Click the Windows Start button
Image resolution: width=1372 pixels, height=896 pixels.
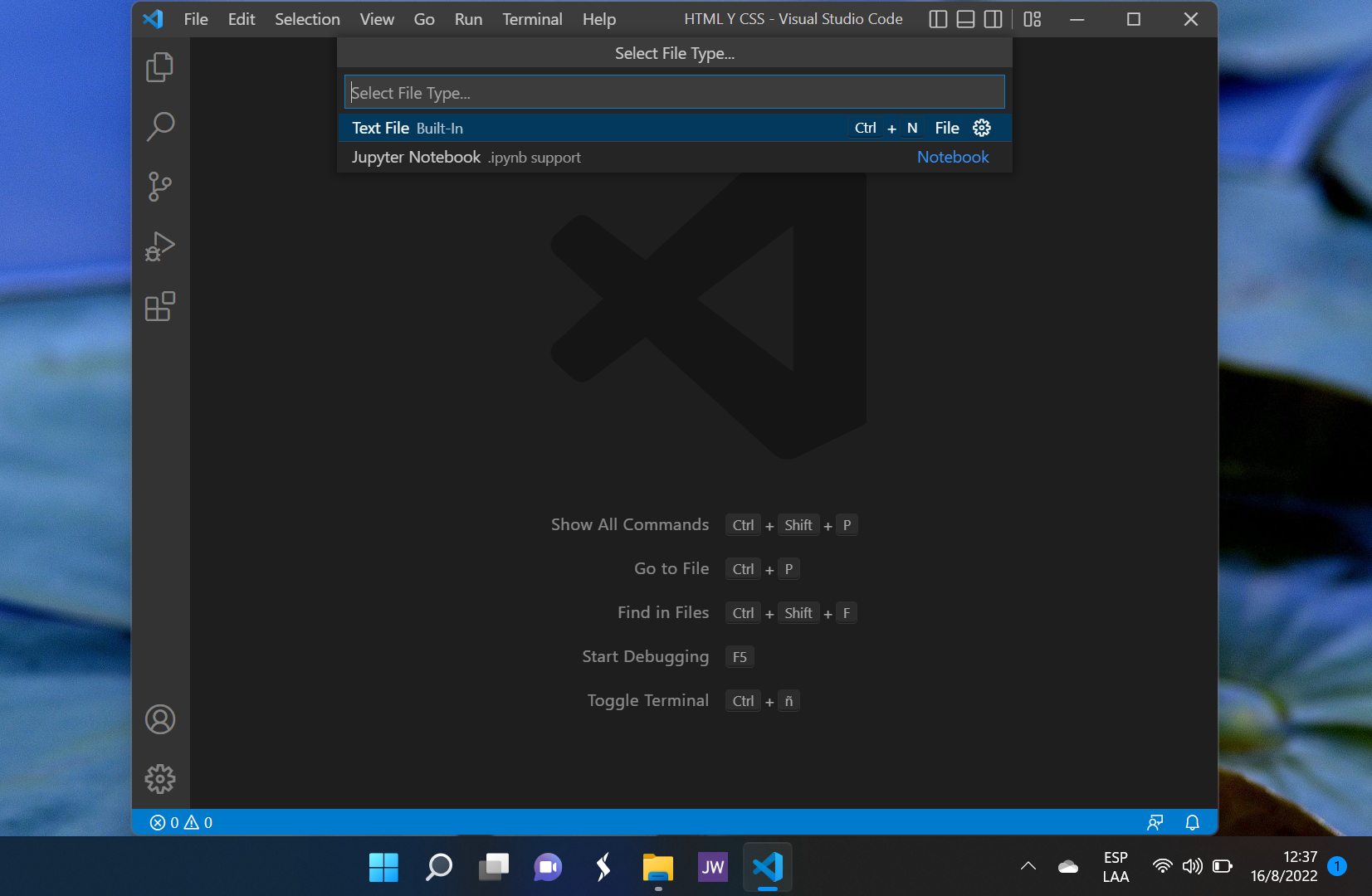pyautogui.click(x=383, y=867)
